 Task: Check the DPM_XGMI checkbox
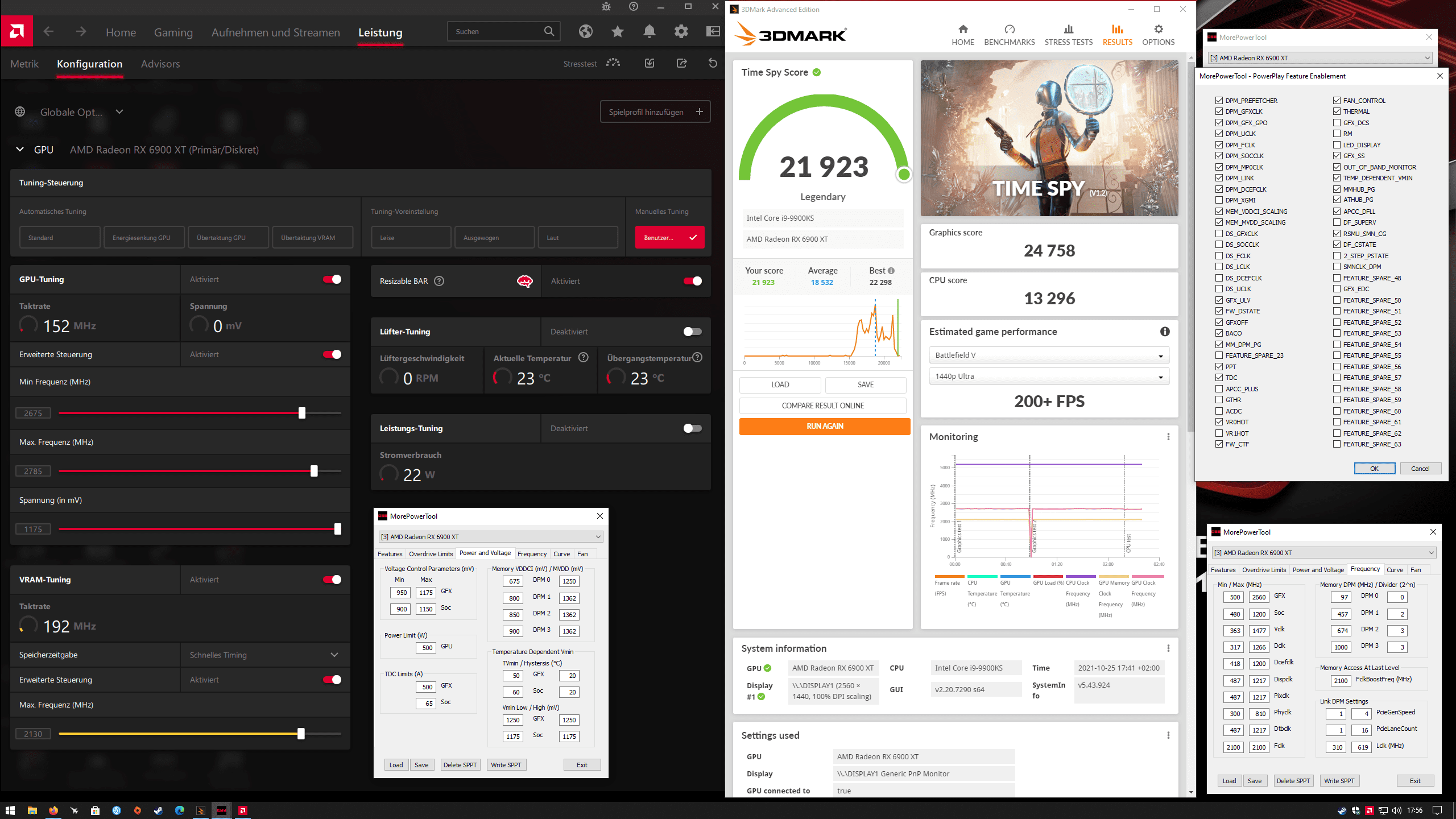1219,200
